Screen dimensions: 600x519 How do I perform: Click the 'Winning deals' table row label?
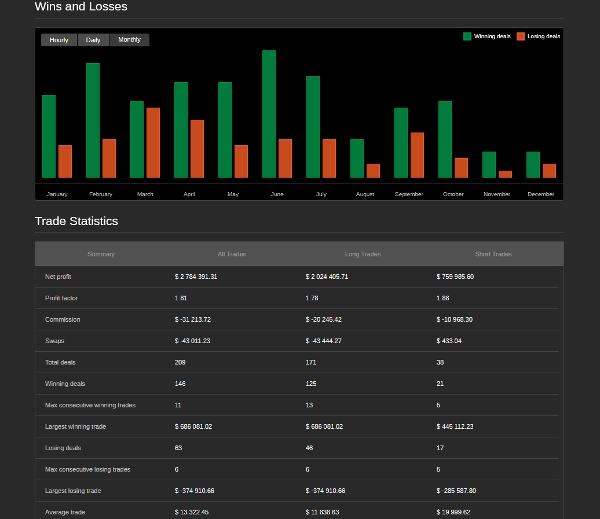coord(65,384)
